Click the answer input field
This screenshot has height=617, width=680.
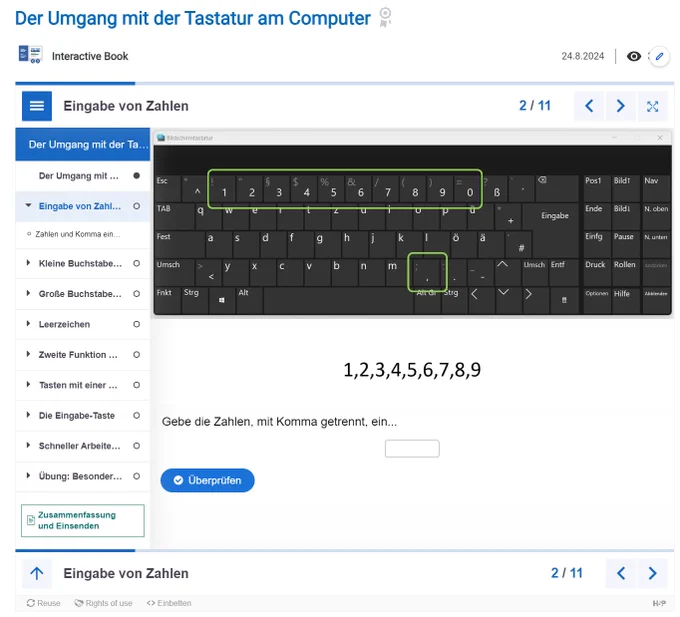tap(412, 448)
